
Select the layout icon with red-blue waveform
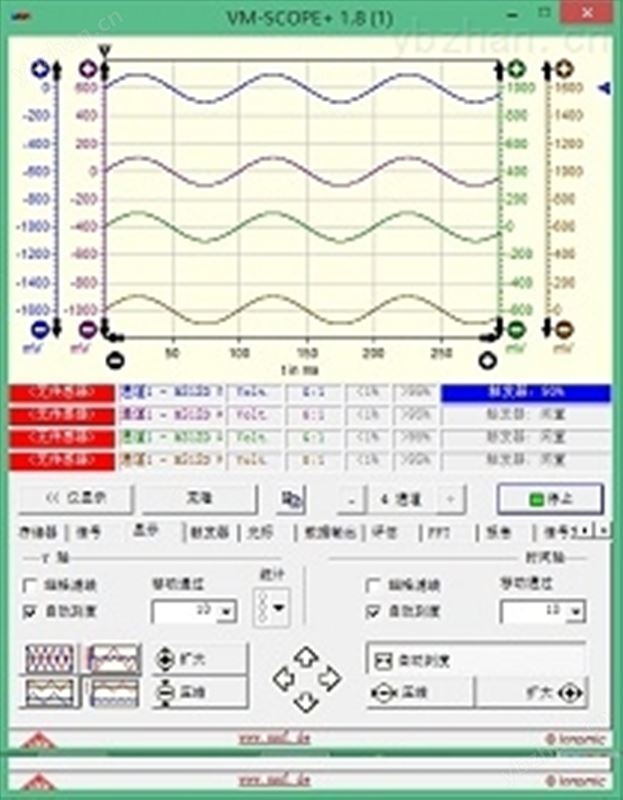113,659
